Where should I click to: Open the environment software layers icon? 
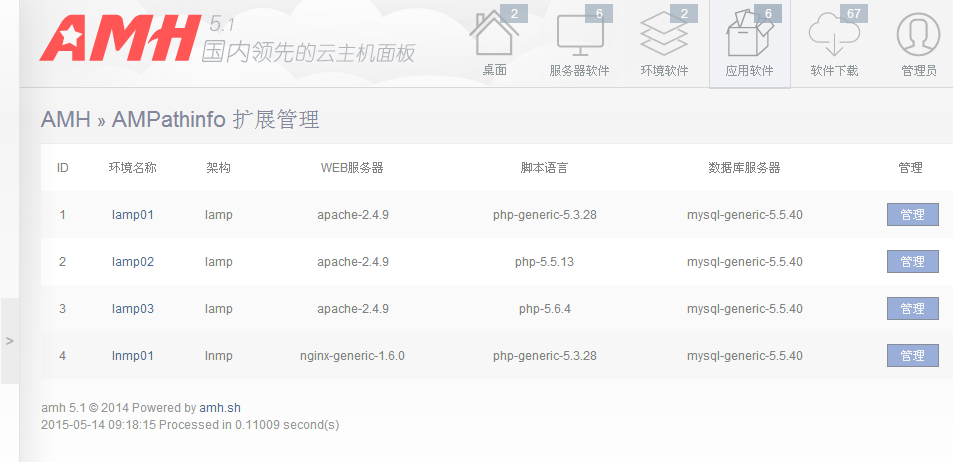[664, 36]
